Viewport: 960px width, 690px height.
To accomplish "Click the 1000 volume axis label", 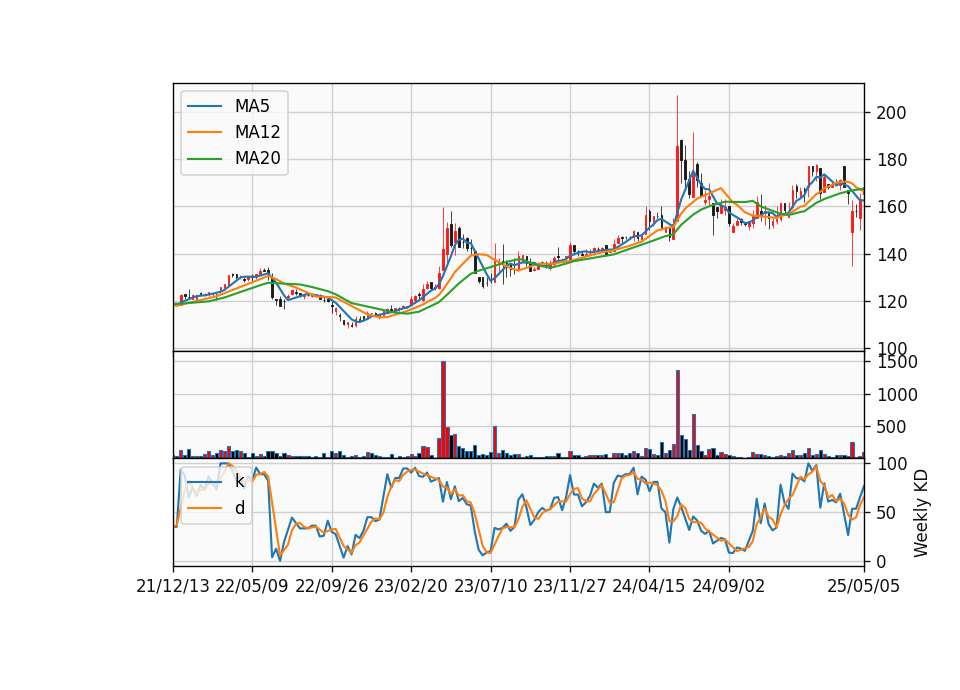I will pyautogui.click(x=897, y=395).
